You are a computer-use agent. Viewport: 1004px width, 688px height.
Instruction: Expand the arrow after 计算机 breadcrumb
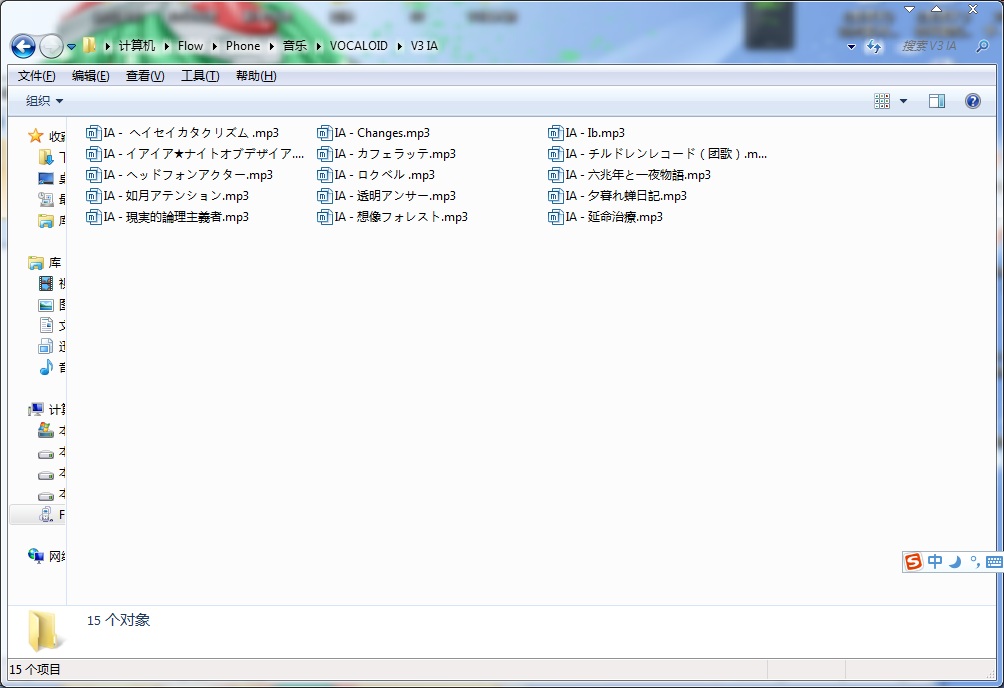click(x=166, y=46)
